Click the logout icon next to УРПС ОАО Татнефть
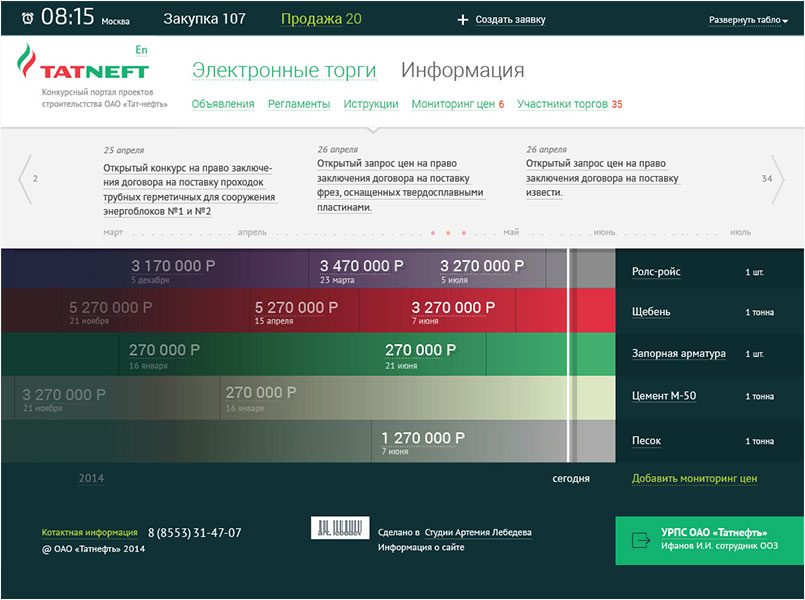This screenshot has width=805, height=600. [640, 540]
